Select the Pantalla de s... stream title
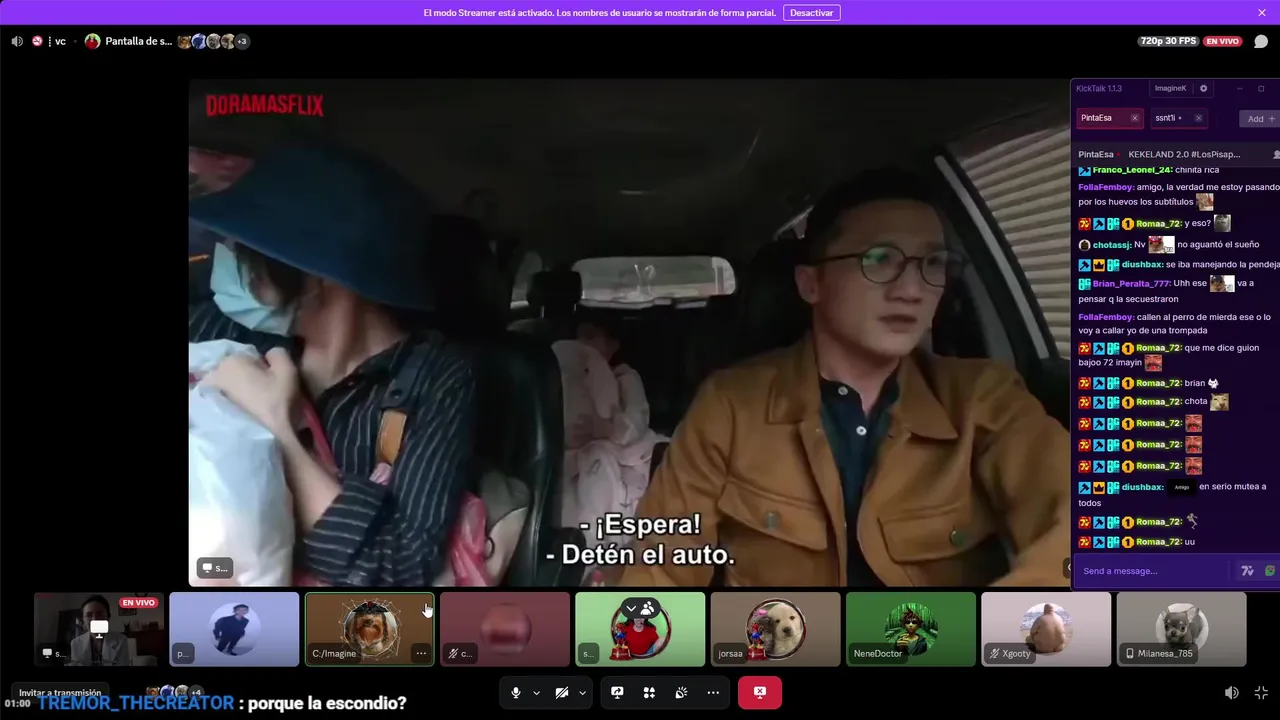 click(139, 41)
